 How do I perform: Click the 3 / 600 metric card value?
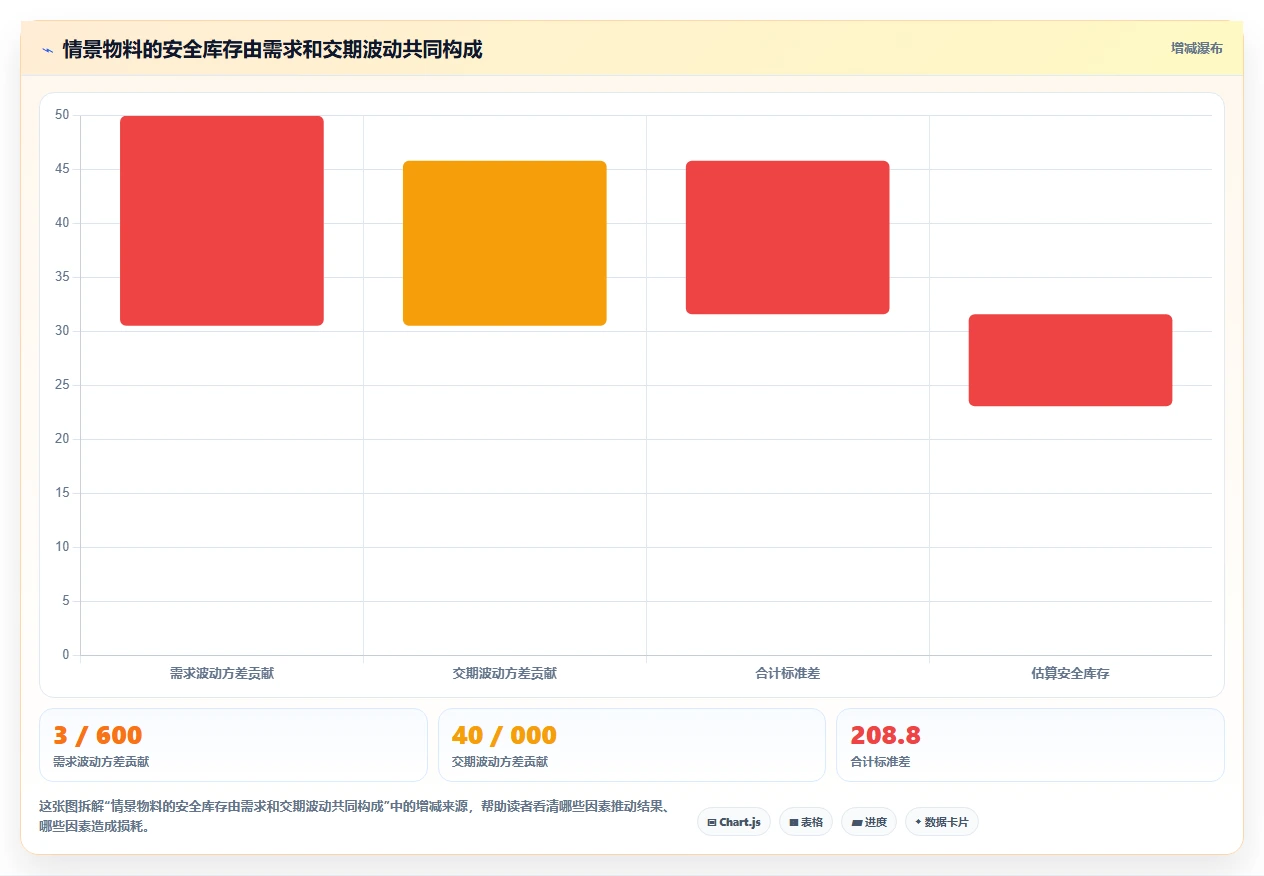98,735
